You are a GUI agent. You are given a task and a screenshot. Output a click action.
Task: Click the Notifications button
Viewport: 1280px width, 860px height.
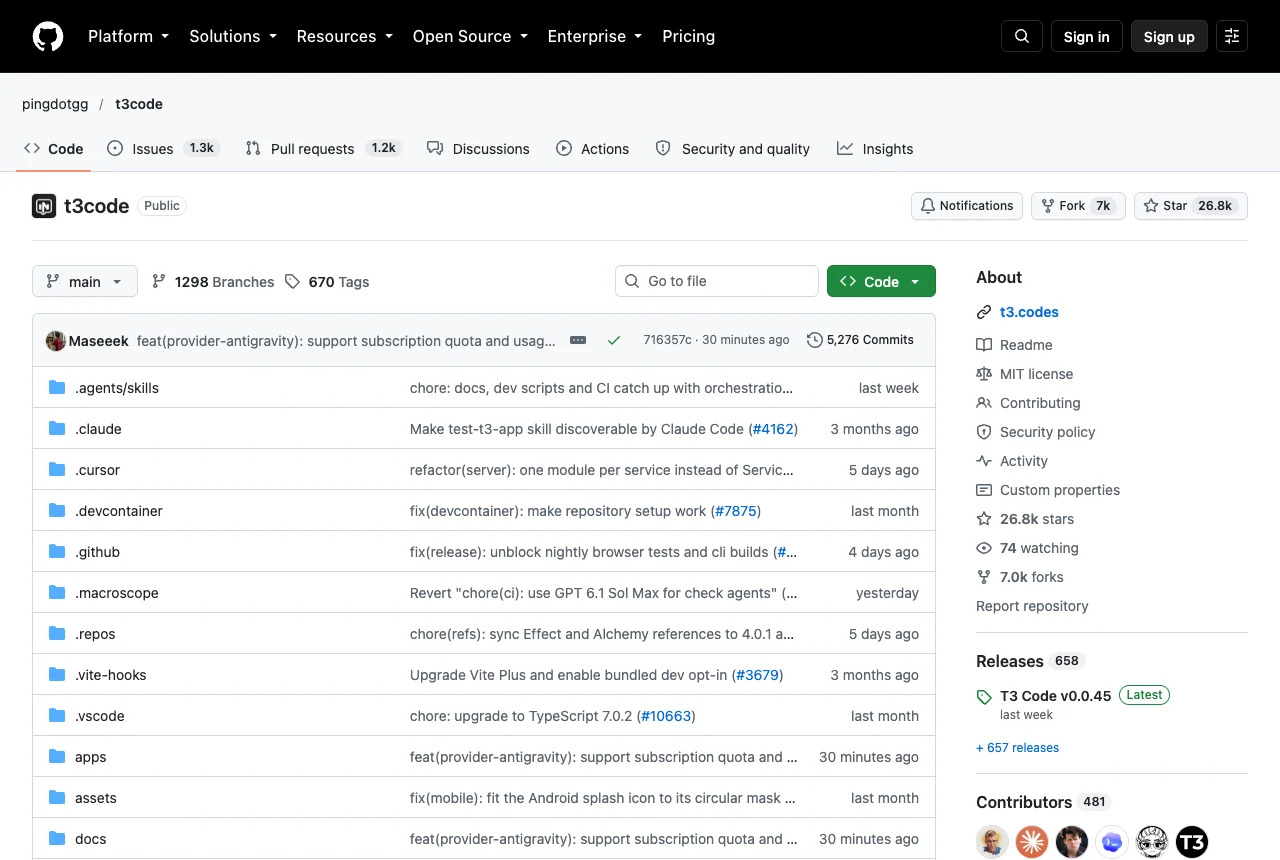[967, 206]
